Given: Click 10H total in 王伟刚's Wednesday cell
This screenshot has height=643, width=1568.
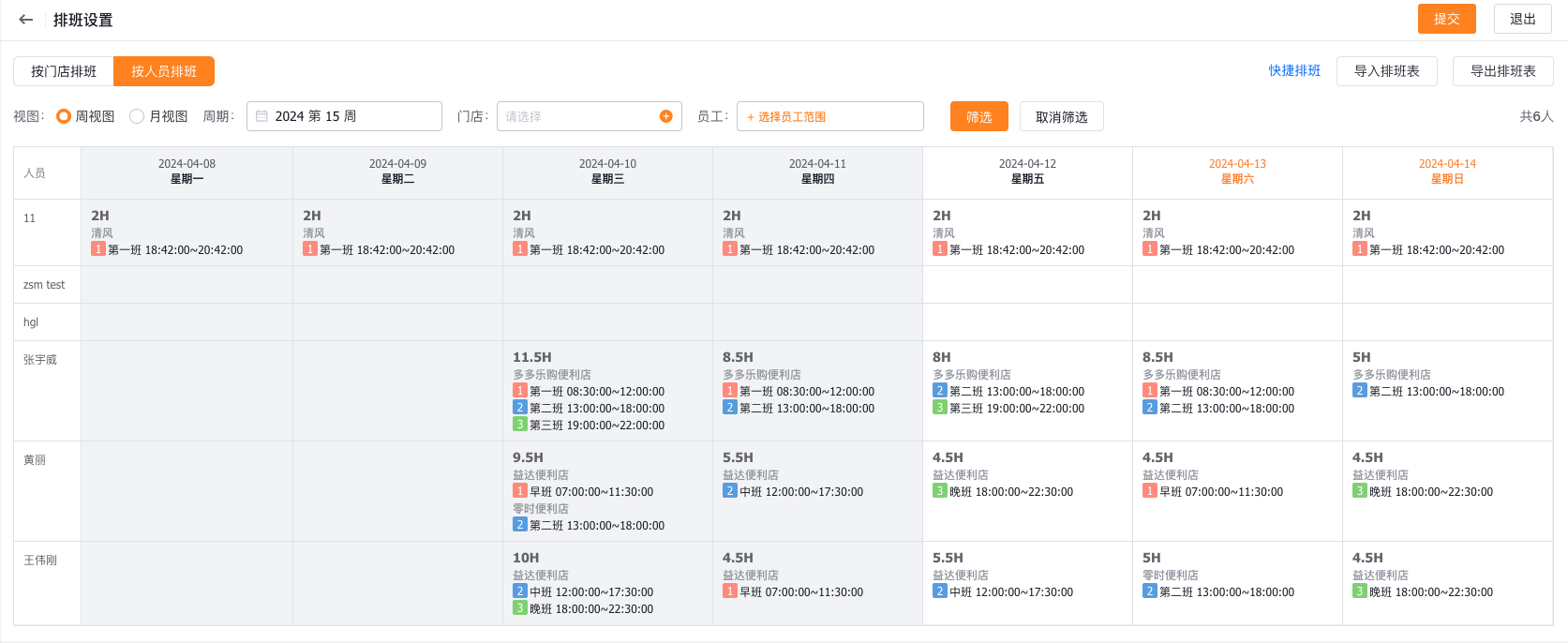Looking at the screenshot, I should (526, 558).
